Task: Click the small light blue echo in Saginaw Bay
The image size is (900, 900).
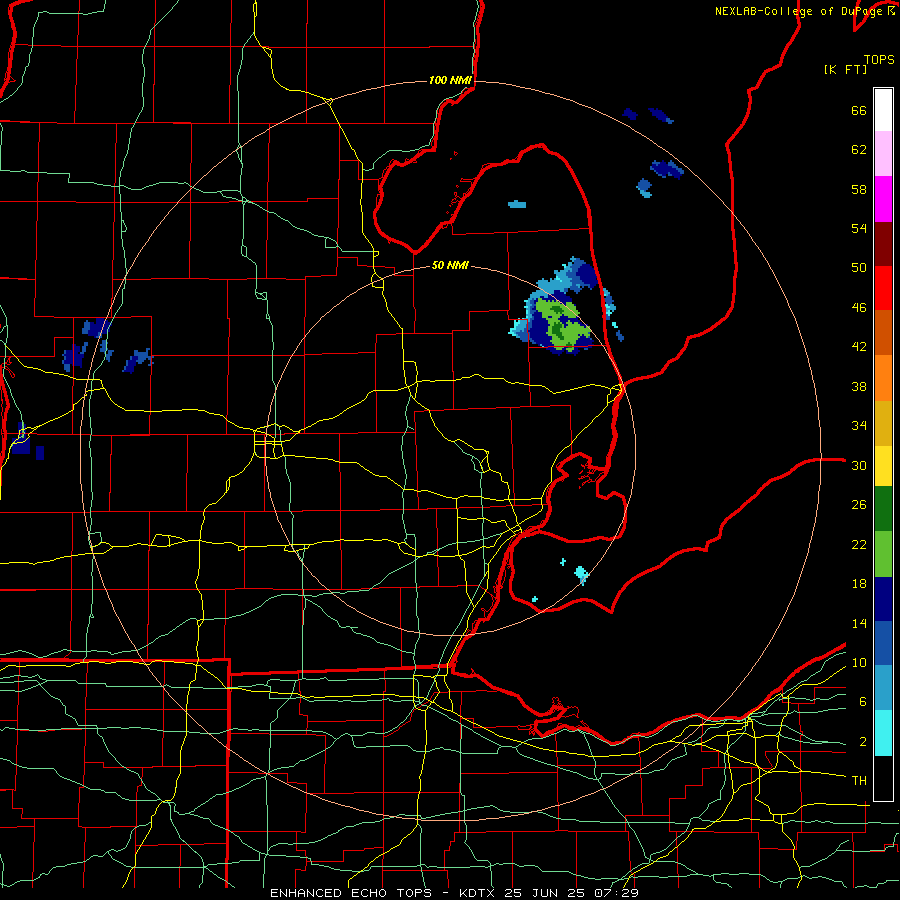Action: pyautogui.click(x=517, y=204)
